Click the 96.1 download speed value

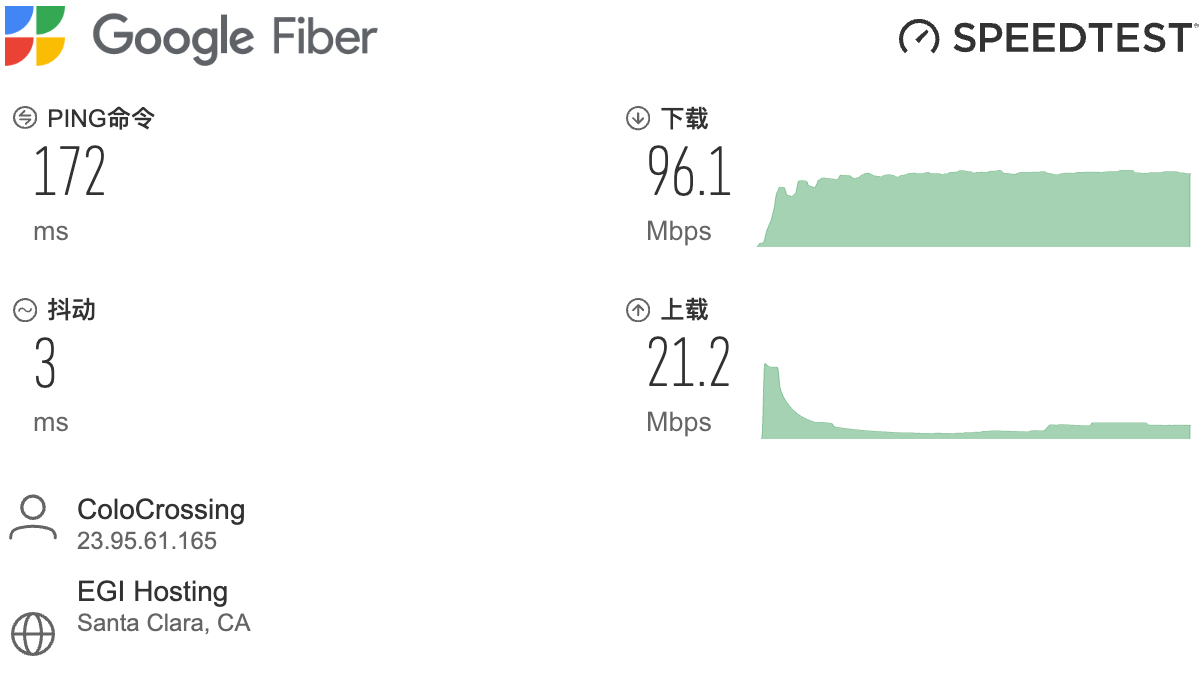[x=689, y=172]
